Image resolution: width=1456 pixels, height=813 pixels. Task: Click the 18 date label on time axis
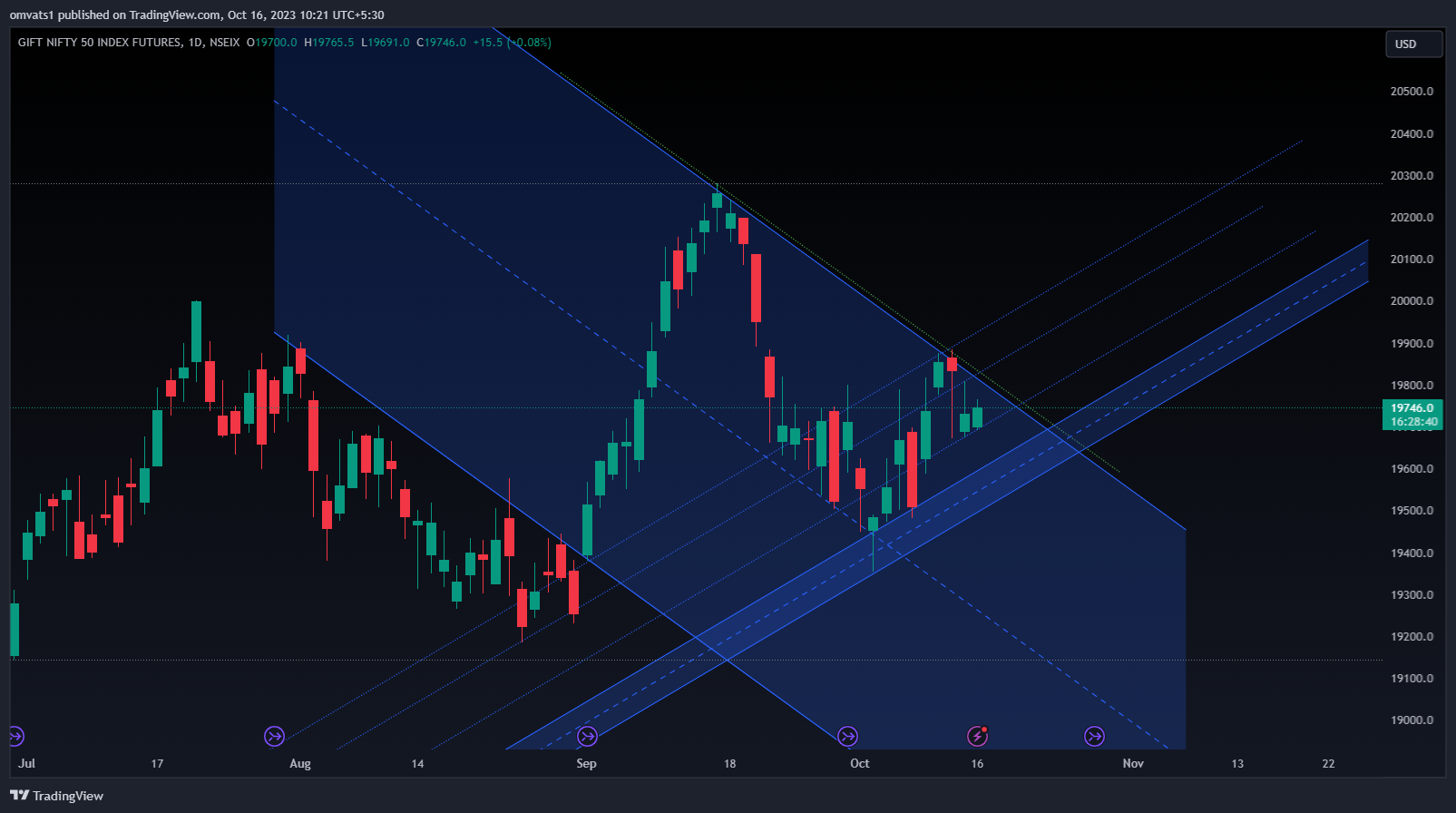(729, 763)
